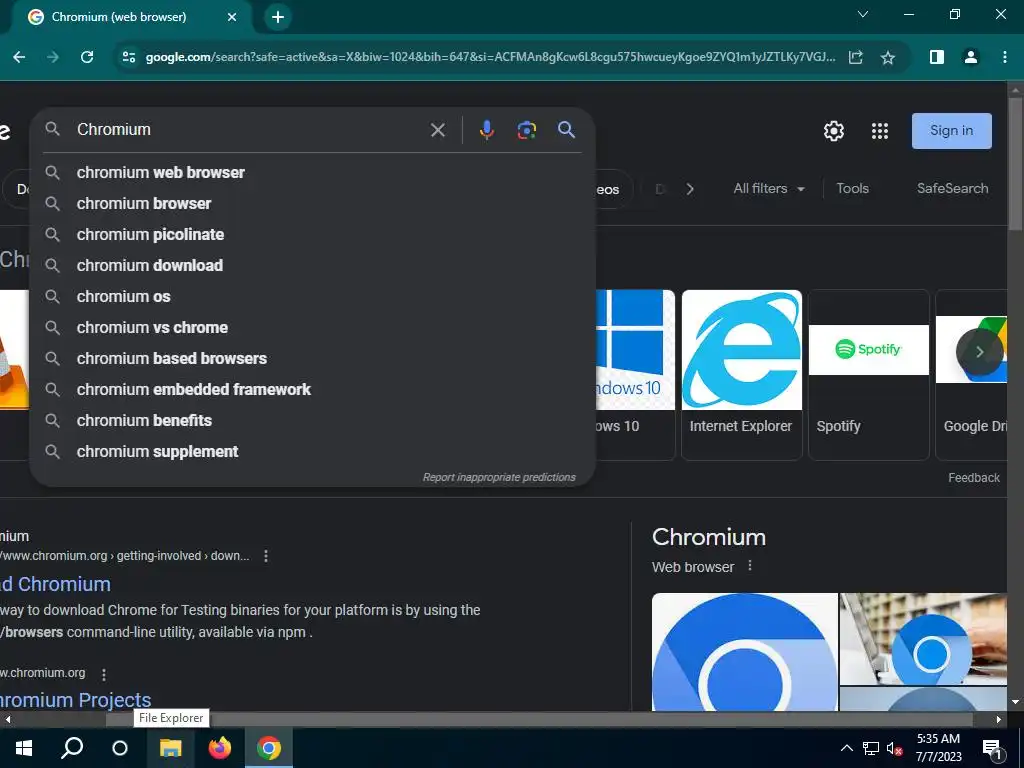
Task: Open the Download Chromium result link
Action: click(x=55, y=584)
